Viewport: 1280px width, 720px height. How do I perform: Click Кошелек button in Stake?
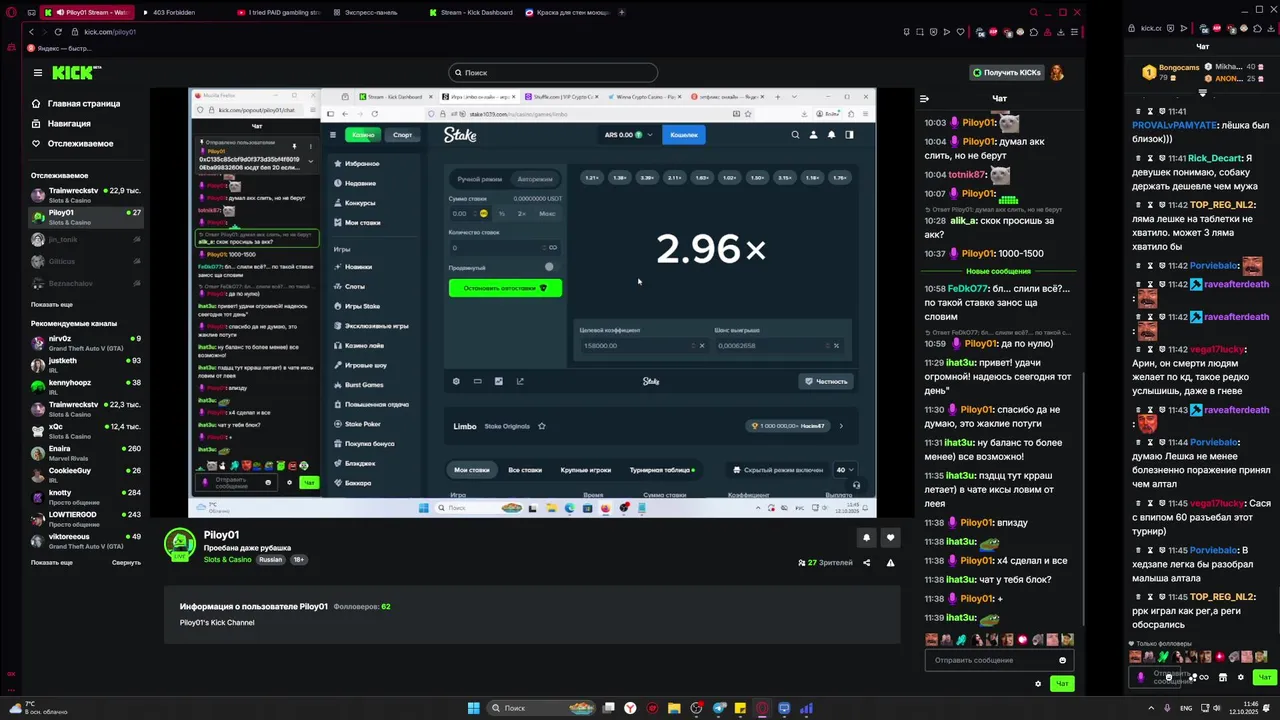[x=684, y=135]
